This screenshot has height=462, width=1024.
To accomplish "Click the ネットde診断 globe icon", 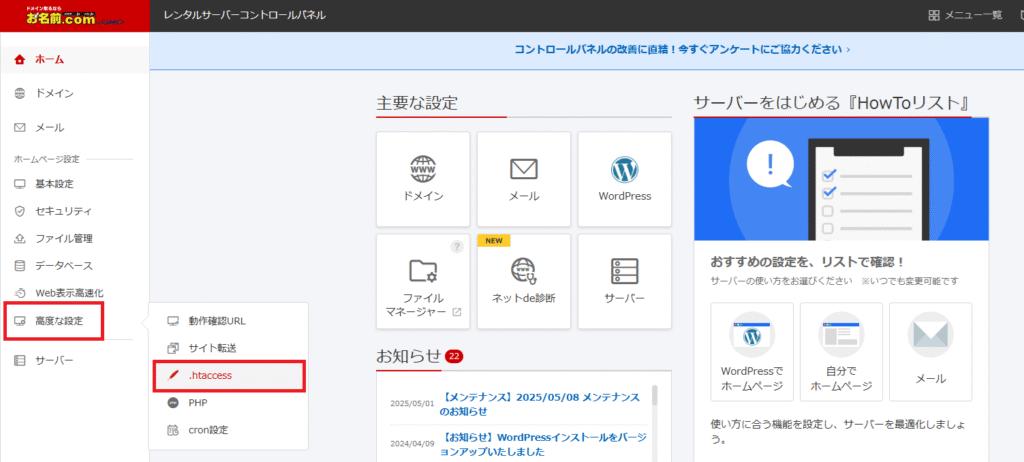I will 523,271.
